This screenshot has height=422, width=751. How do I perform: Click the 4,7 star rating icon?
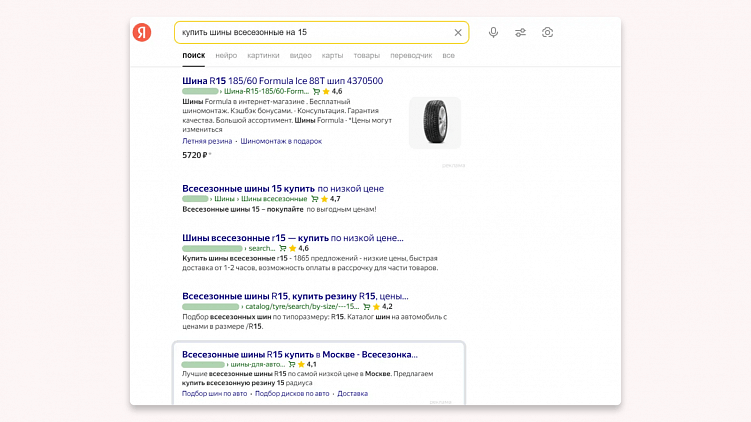tap(322, 199)
